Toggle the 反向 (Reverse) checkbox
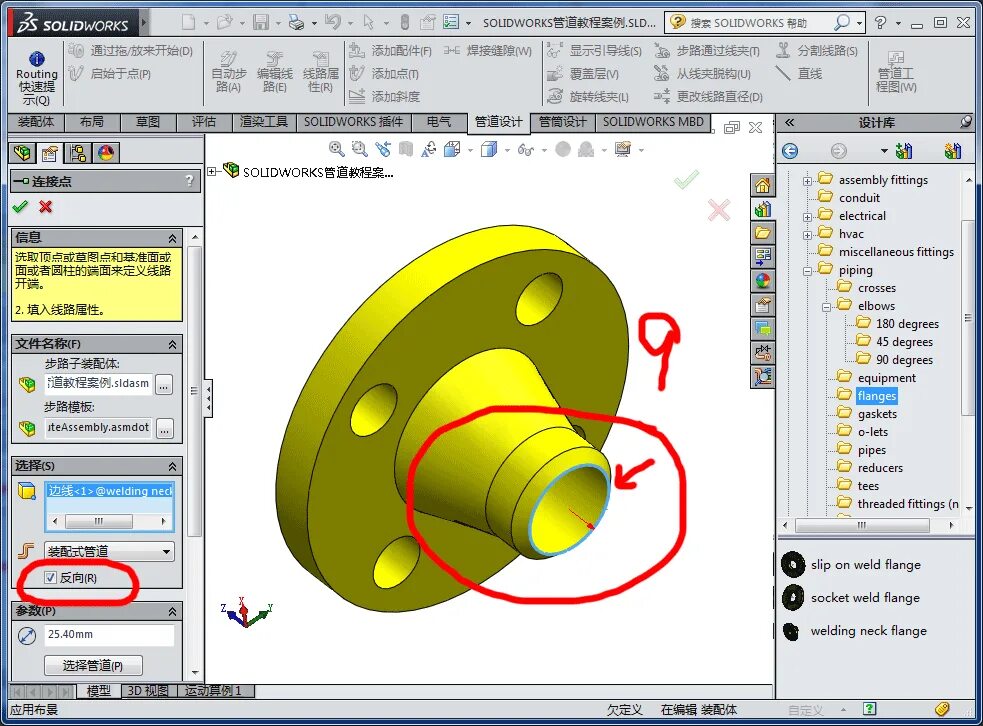 coord(51,577)
